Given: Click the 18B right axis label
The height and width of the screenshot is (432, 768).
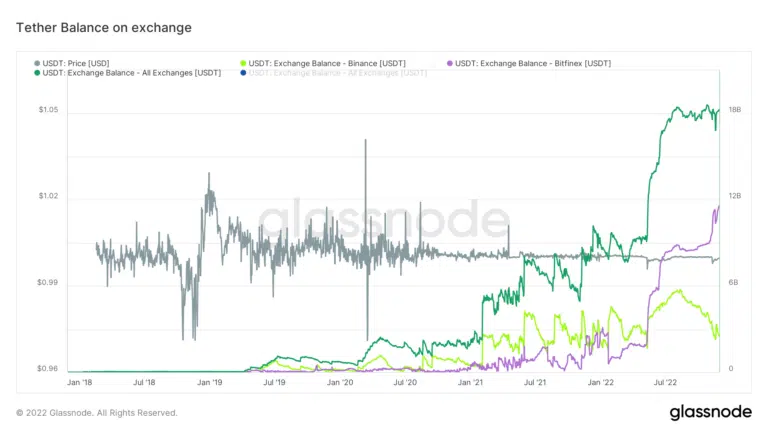Looking at the screenshot, I should 734,110.
